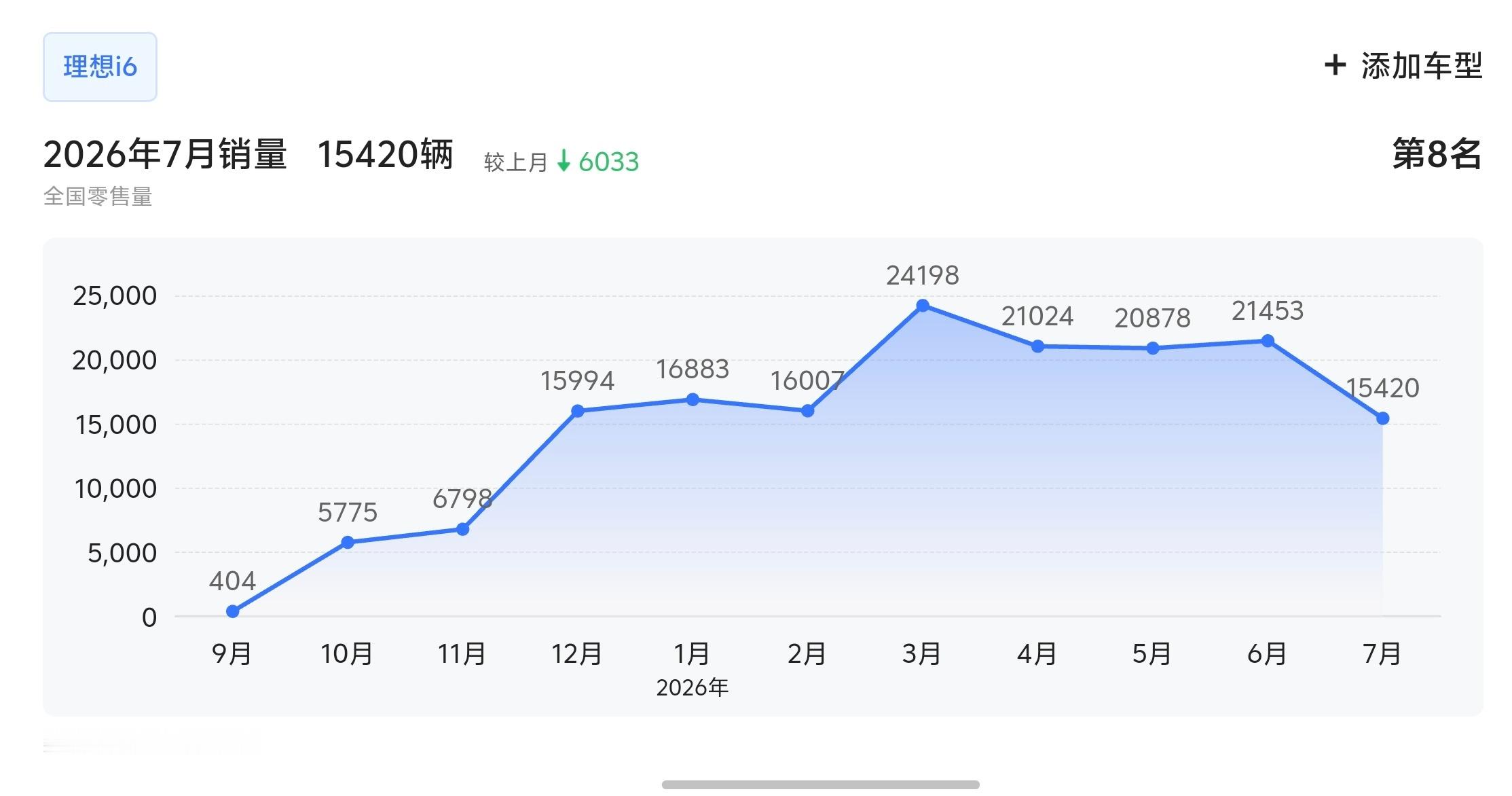The image size is (1512, 796).
Task: Click the 全国零售量 subtitle
Action: pyautogui.click(x=98, y=196)
